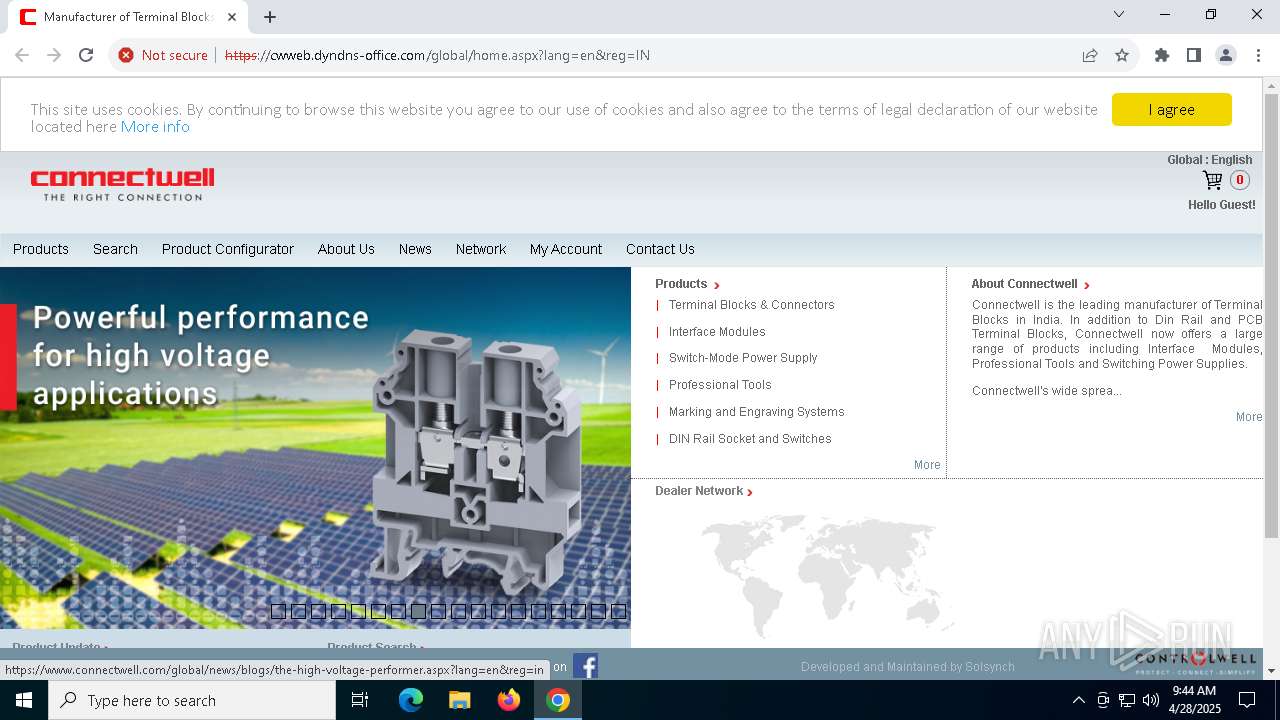Launch Microsoft Edge from the taskbar
The height and width of the screenshot is (720, 1280).
pos(410,700)
